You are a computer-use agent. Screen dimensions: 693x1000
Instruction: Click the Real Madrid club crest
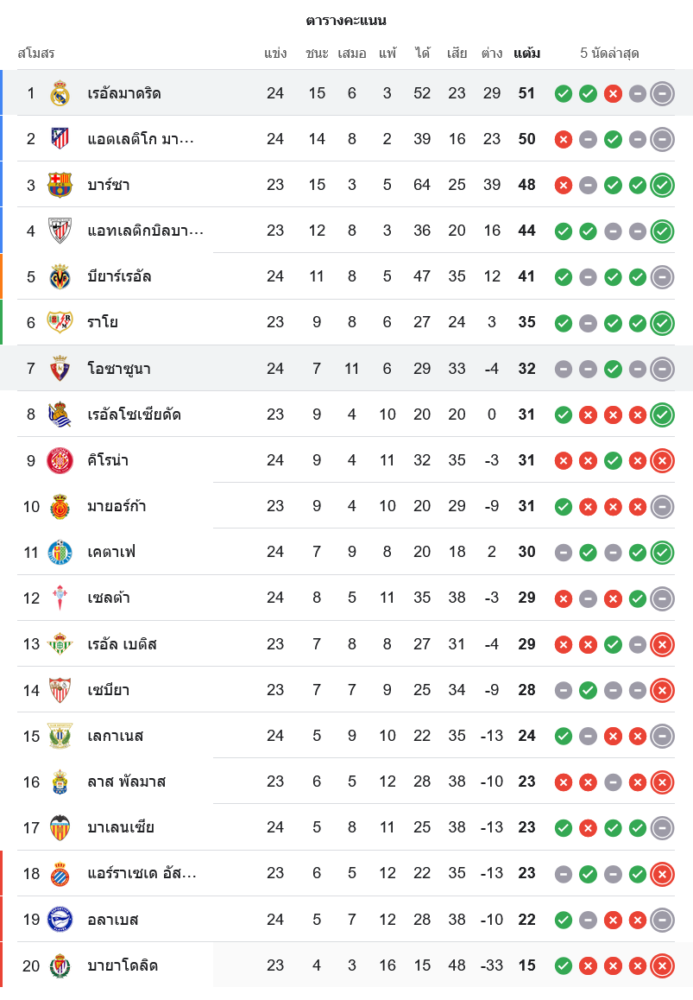pyautogui.click(x=60, y=93)
